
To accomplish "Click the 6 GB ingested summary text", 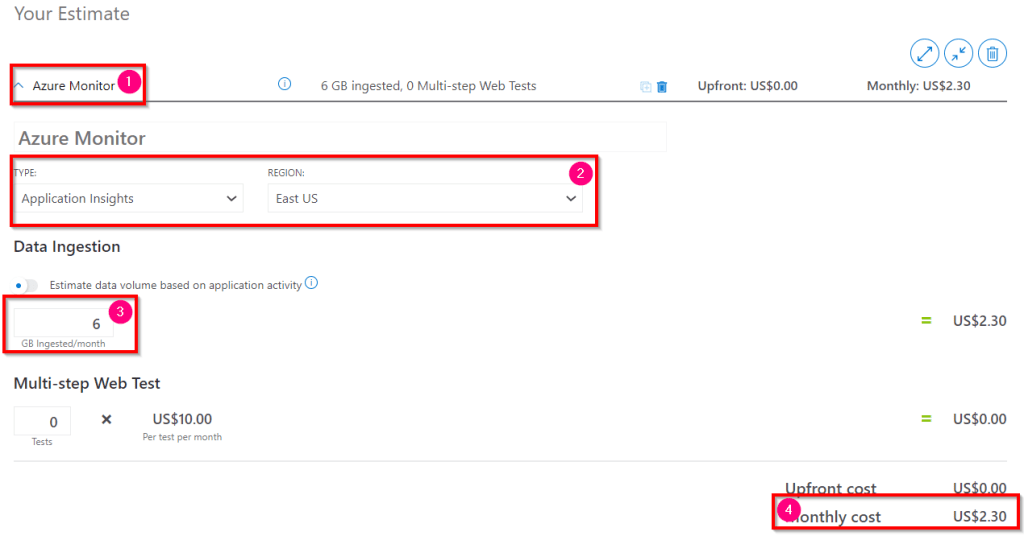I will 428,86.
